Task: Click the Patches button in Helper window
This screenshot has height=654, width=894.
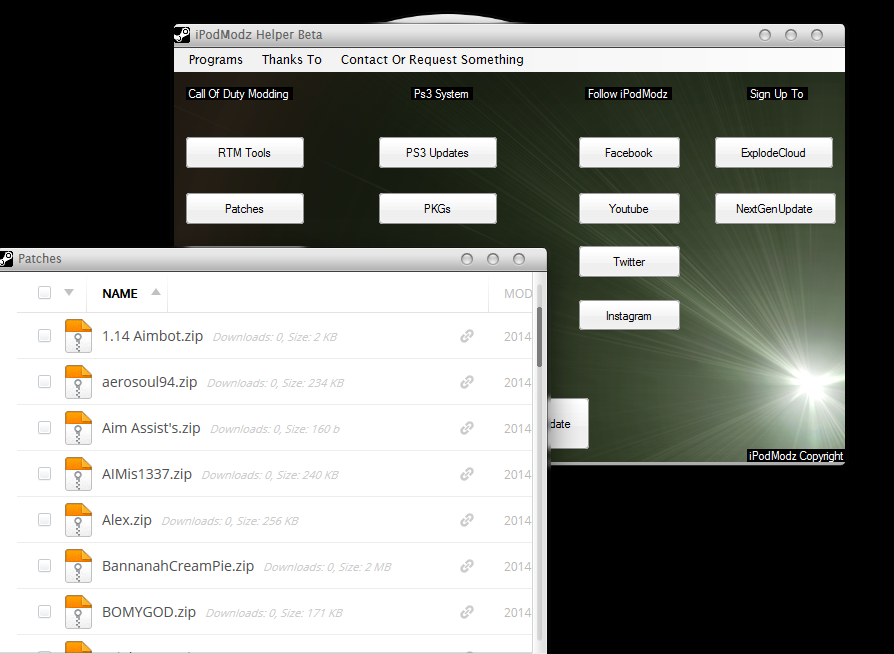Action: pyautogui.click(x=245, y=209)
